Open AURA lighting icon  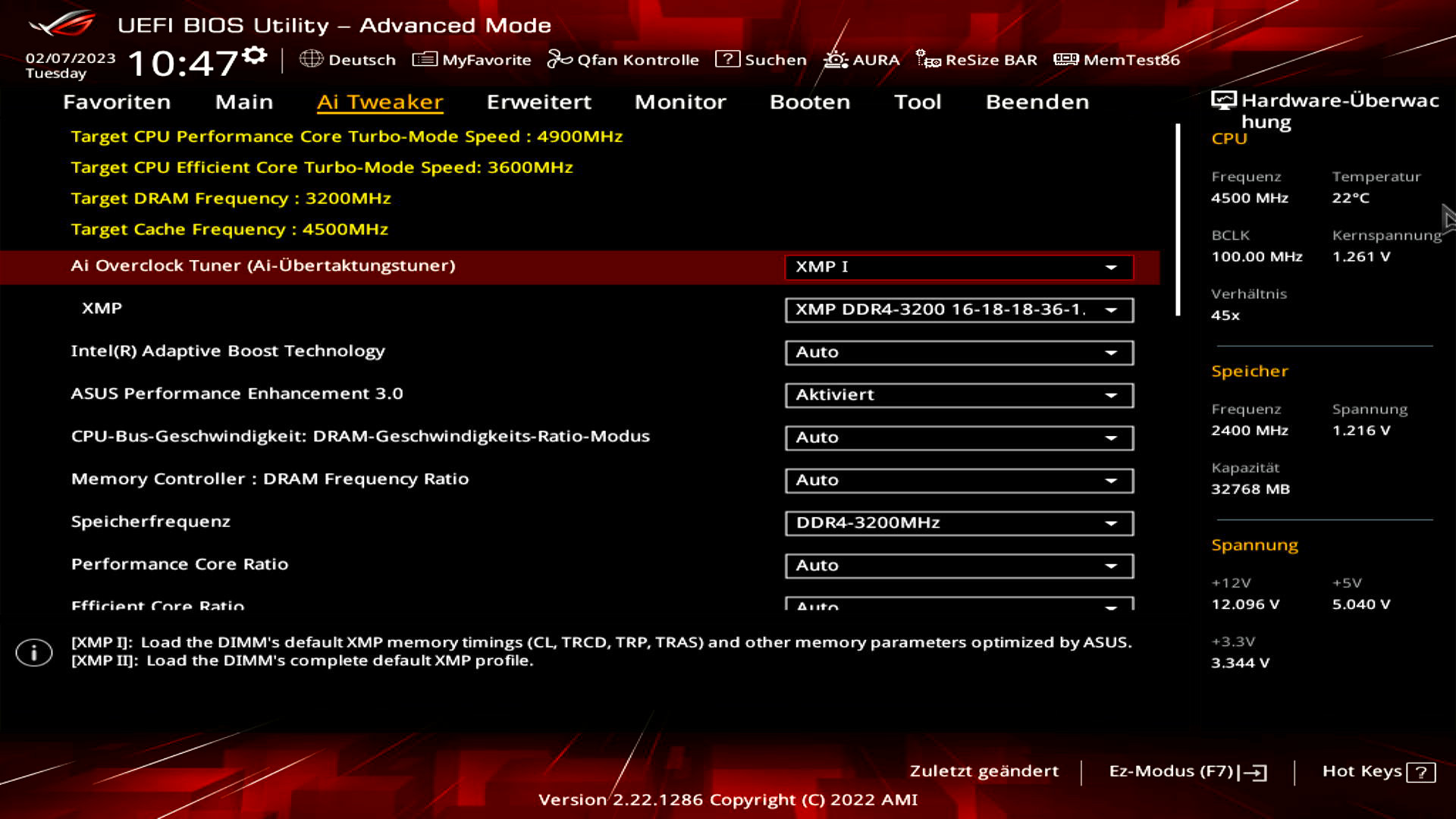pyautogui.click(x=836, y=59)
